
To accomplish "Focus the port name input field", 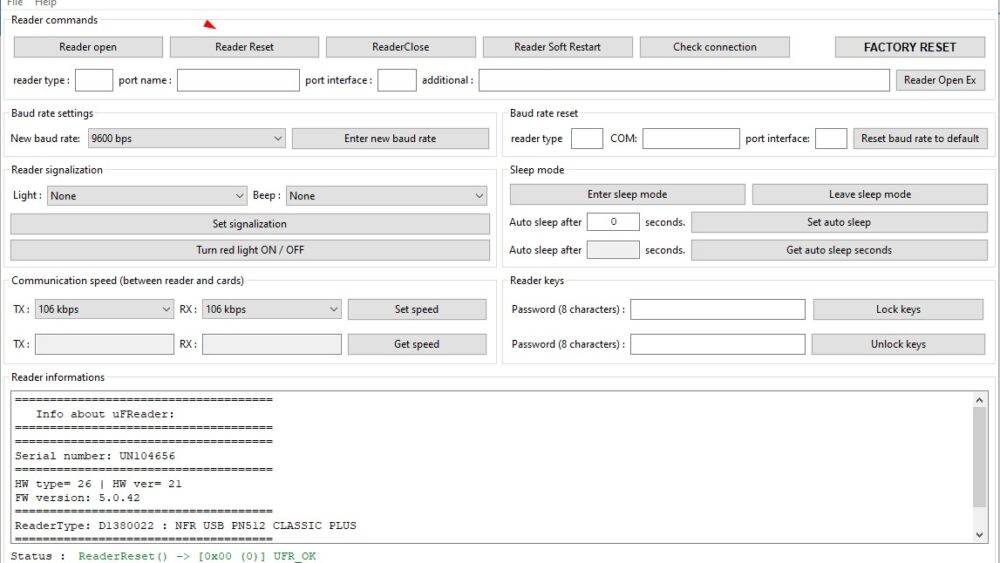I will click(x=238, y=80).
